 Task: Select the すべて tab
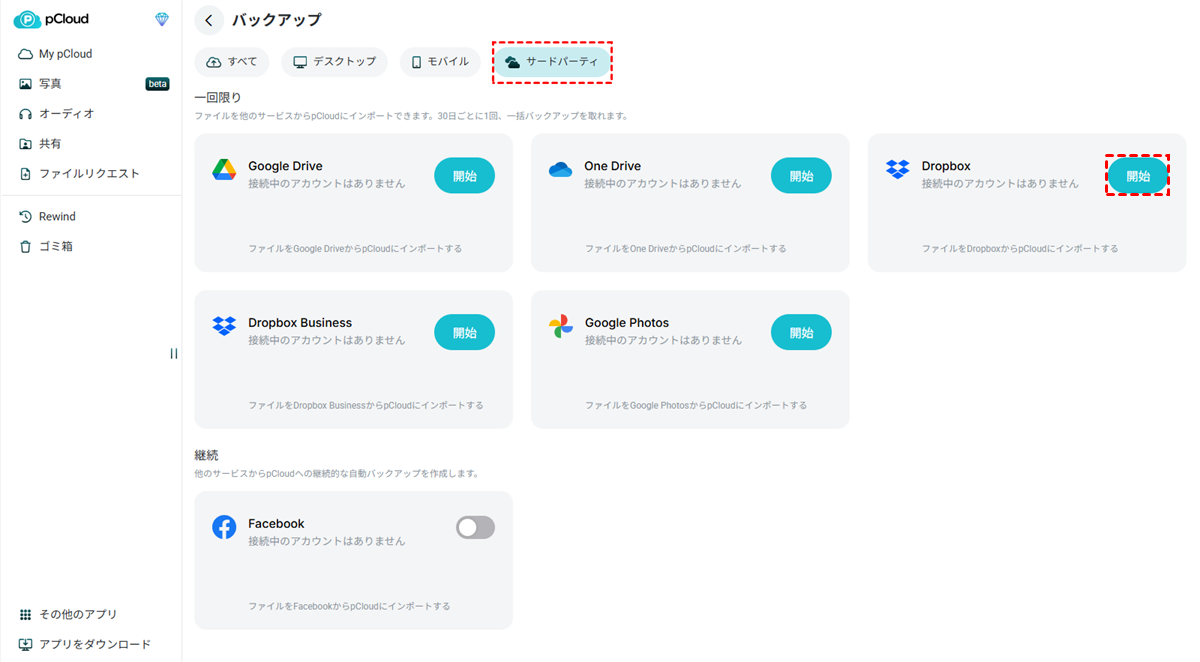point(232,62)
